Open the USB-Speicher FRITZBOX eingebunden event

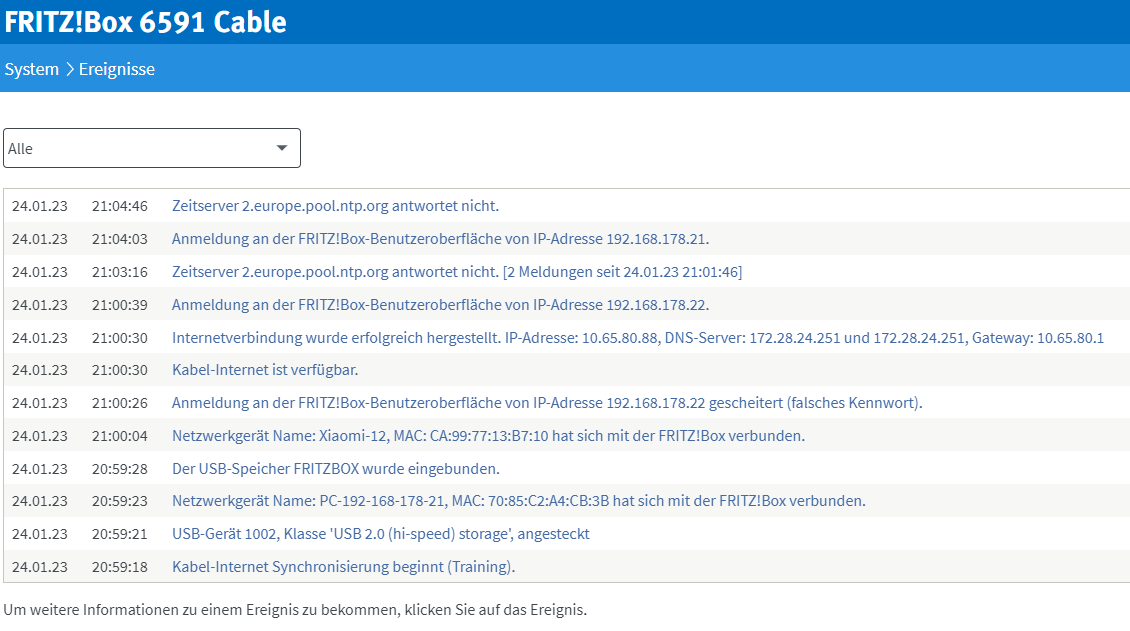pyautogui.click(x=336, y=469)
